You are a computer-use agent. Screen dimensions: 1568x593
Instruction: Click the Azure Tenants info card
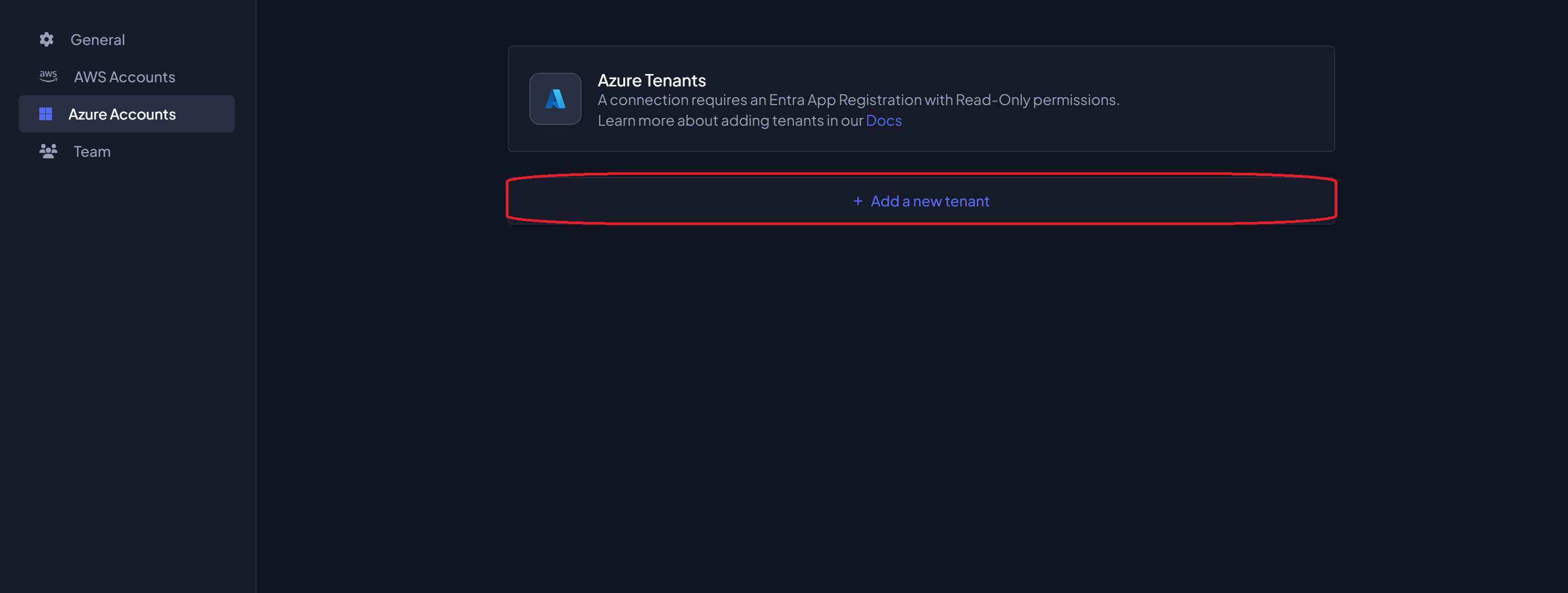coord(921,99)
